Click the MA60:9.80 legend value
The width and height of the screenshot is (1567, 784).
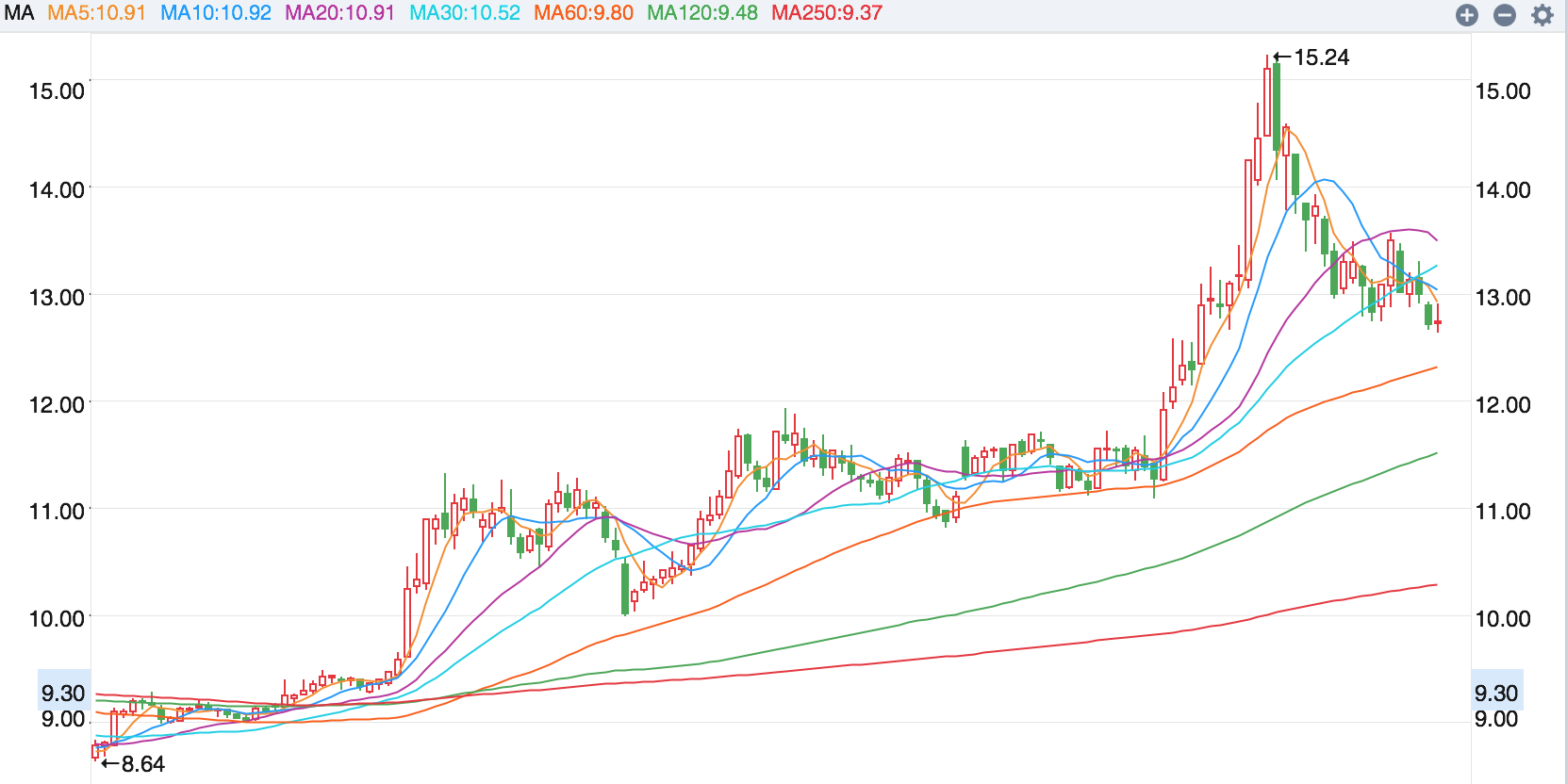(x=584, y=13)
